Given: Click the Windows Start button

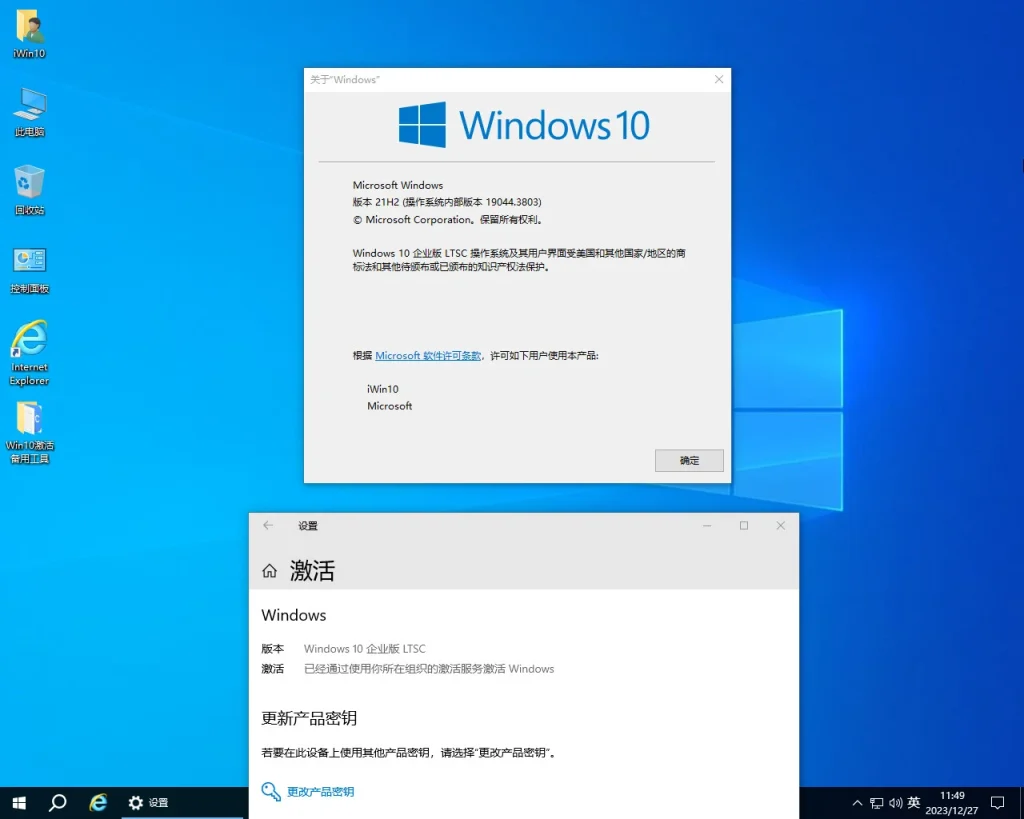Looking at the screenshot, I should (19, 803).
